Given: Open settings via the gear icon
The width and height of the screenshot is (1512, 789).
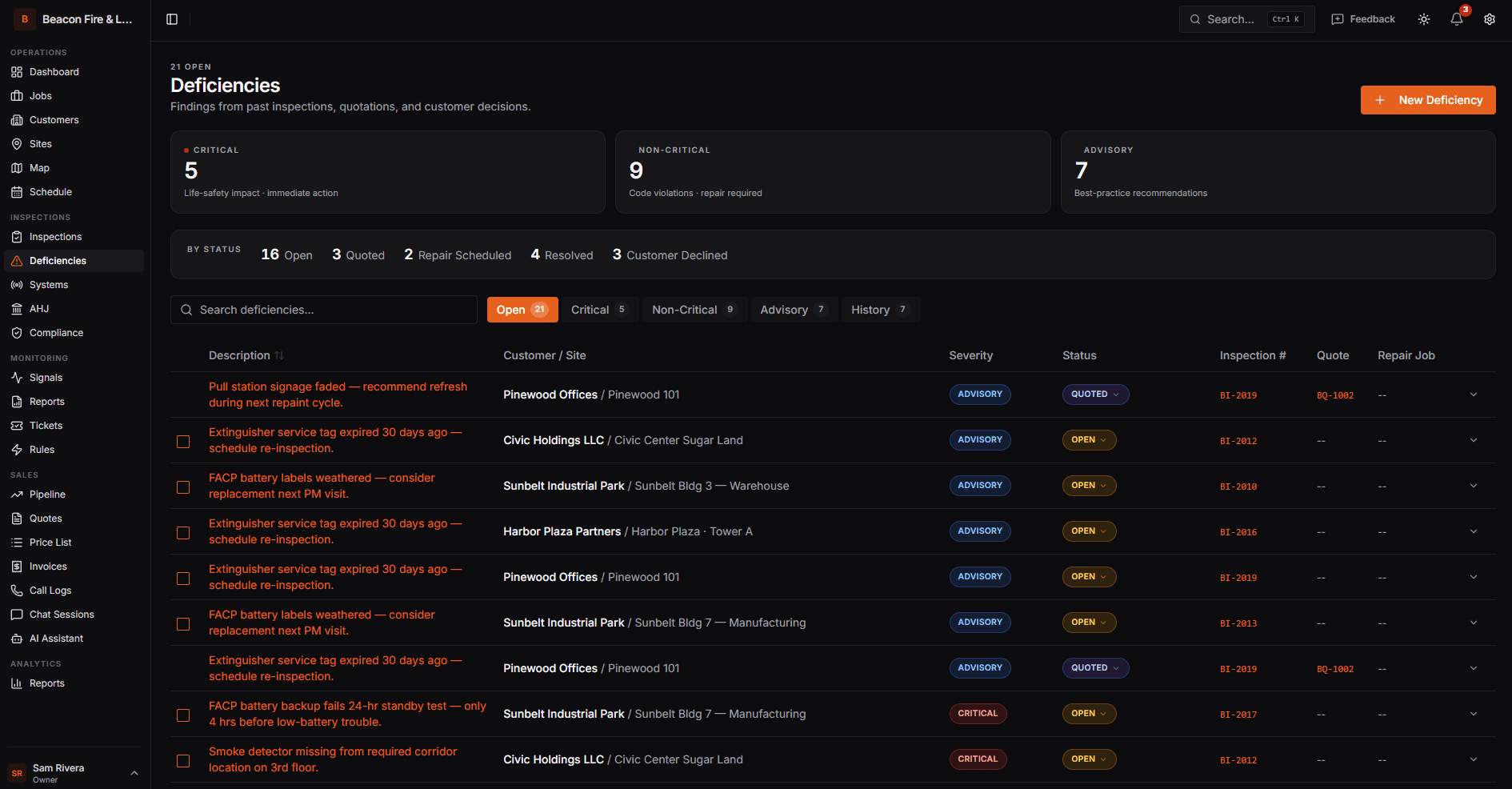Looking at the screenshot, I should [1489, 18].
